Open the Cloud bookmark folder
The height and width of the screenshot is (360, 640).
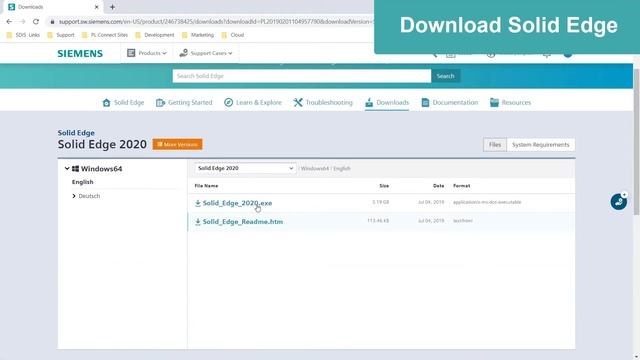click(x=233, y=35)
